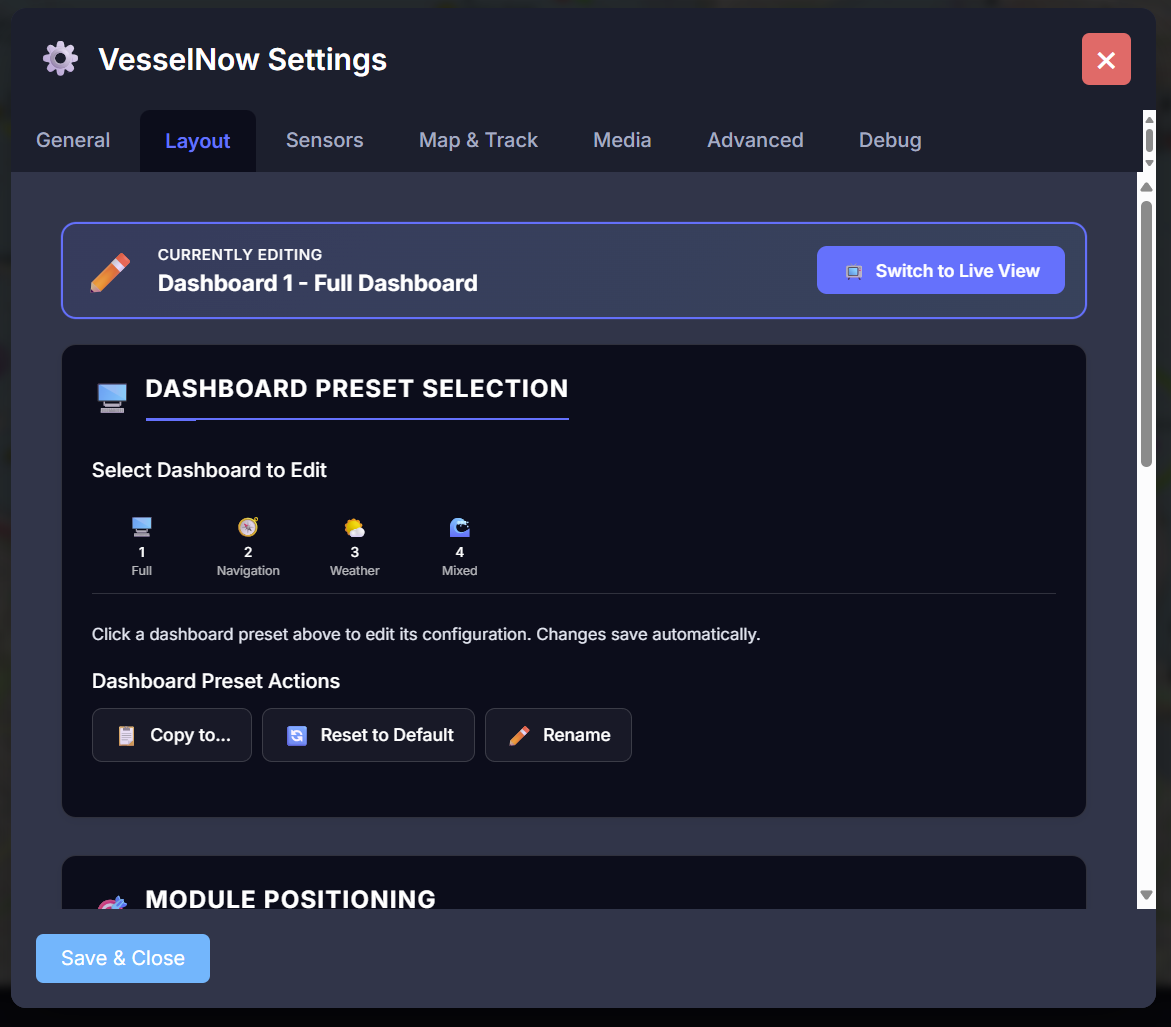Open the Map & Track tab
Screen dimensions: 1171x1027
(x=478, y=140)
